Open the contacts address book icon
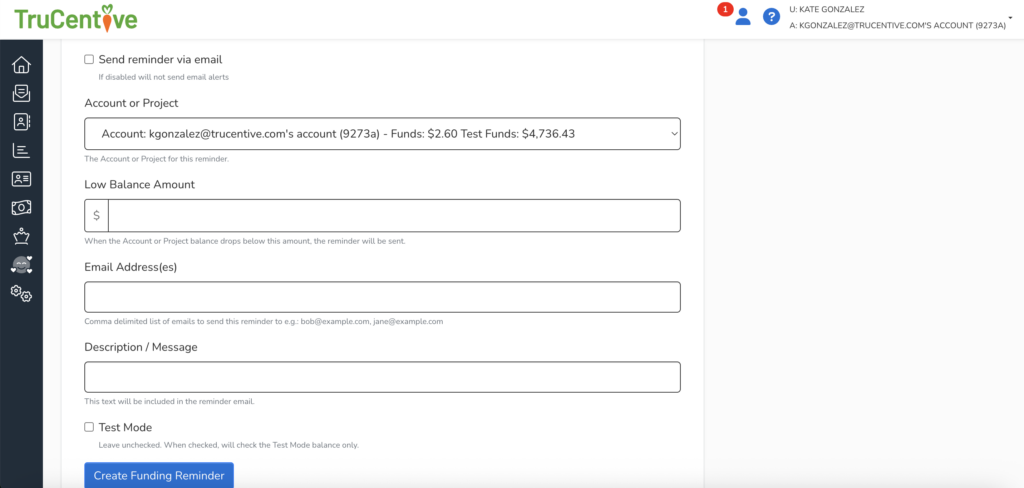 point(21,122)
